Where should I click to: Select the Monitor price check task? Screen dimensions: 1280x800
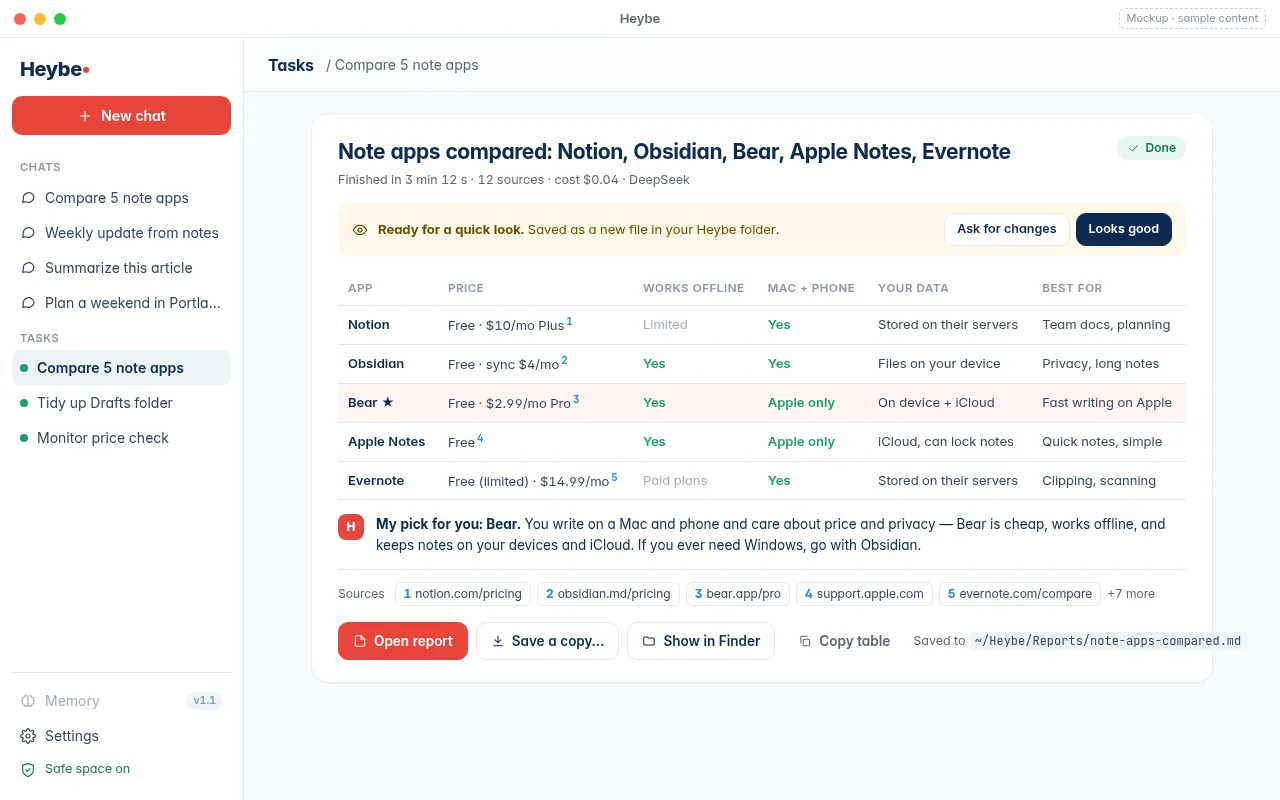click(x=121, y=438)
